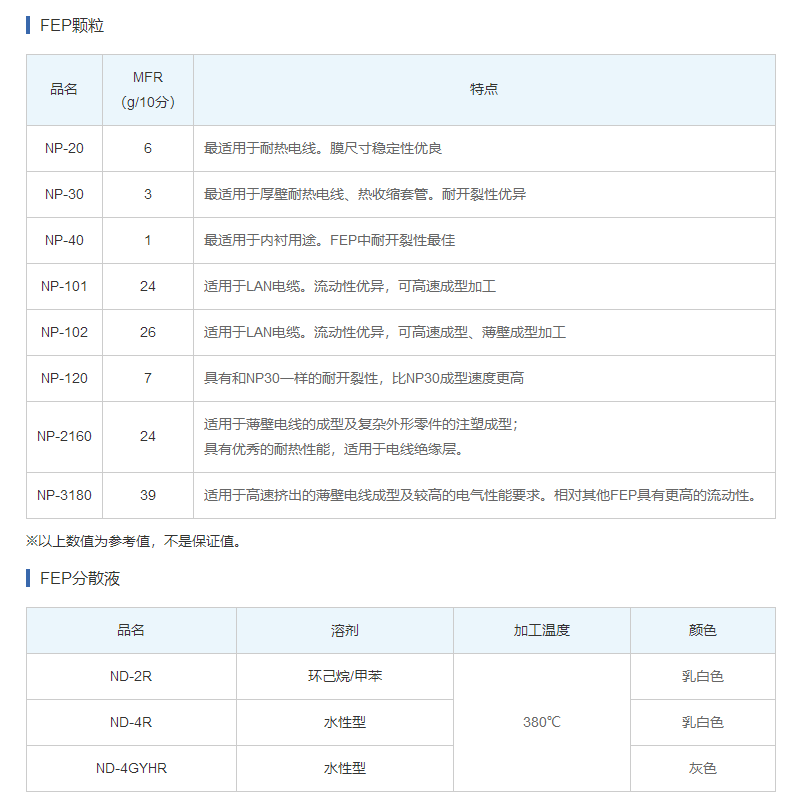
Task: Select the NP-40 product name cell
Action: pos(64,240)
